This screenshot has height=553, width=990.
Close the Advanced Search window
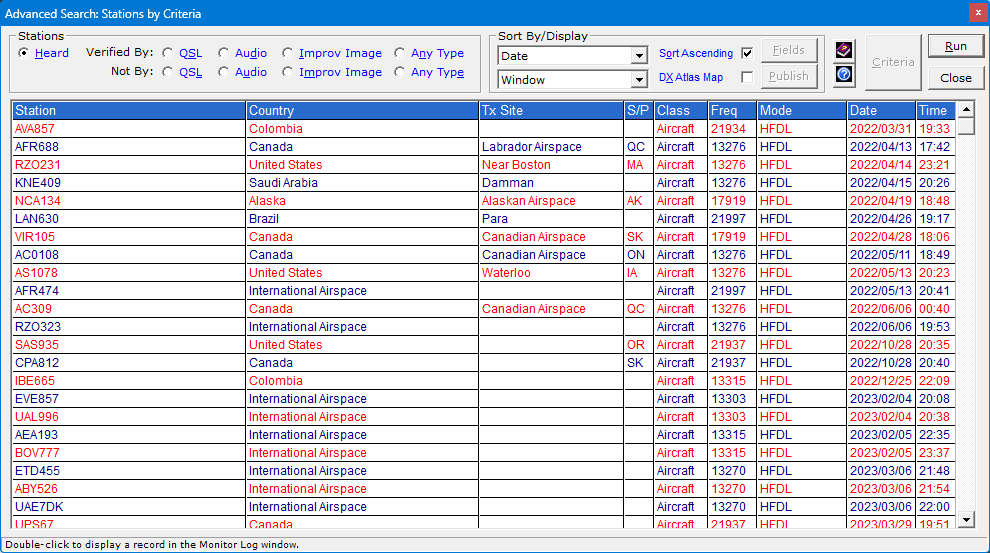coord(976,13)
